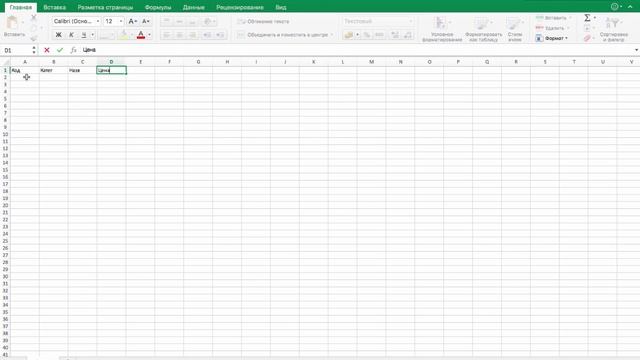Viewport: 640px width, 360px height.
Task: Select cell B1 with Катег
Action: point(53,70)
